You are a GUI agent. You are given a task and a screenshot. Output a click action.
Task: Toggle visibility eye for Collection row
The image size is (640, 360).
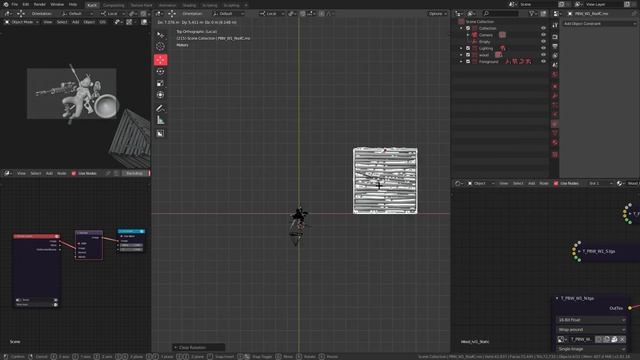(543, 28)
